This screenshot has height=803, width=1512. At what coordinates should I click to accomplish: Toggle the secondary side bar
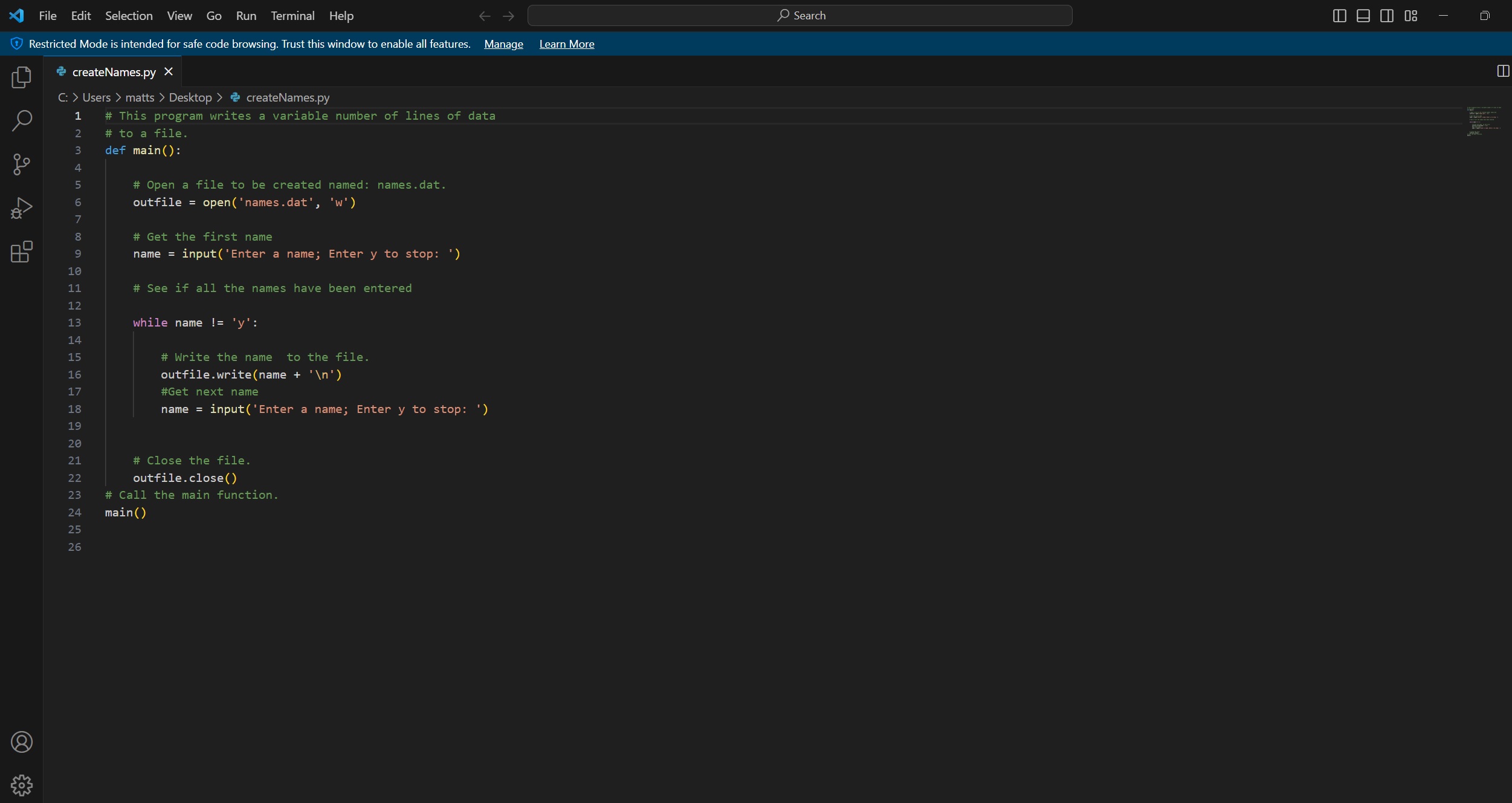1387,16
